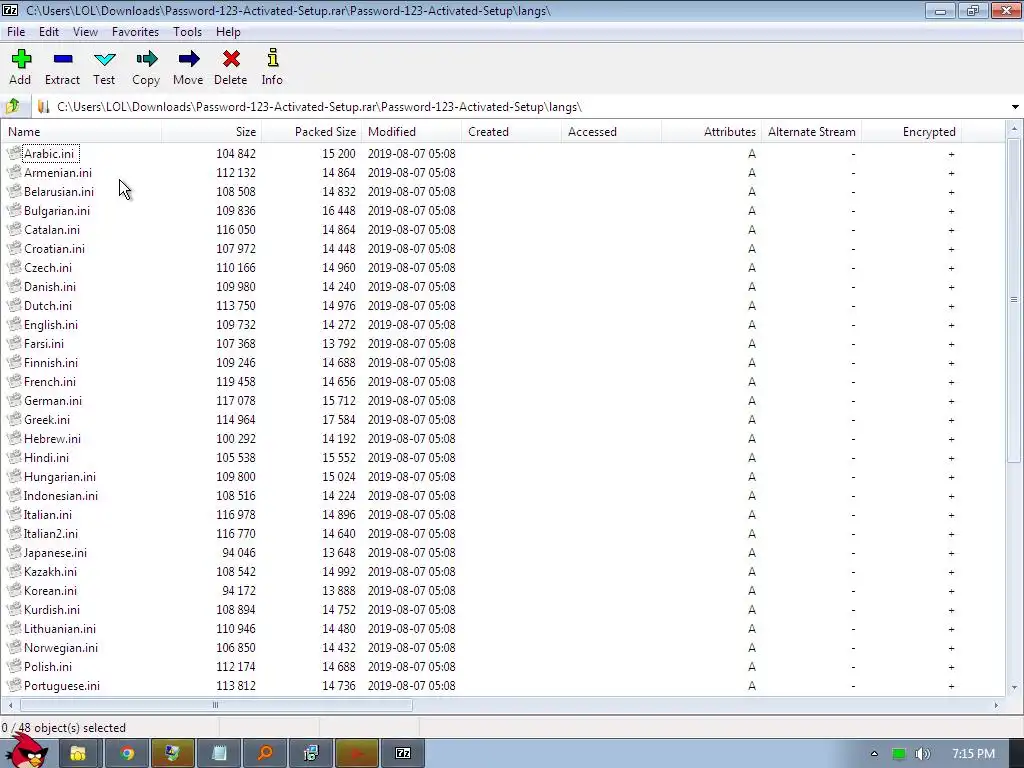Screen dimensions: 1024x768
Task: Click the vertical scrollbar down arrow
Action: click(1014, 687)
